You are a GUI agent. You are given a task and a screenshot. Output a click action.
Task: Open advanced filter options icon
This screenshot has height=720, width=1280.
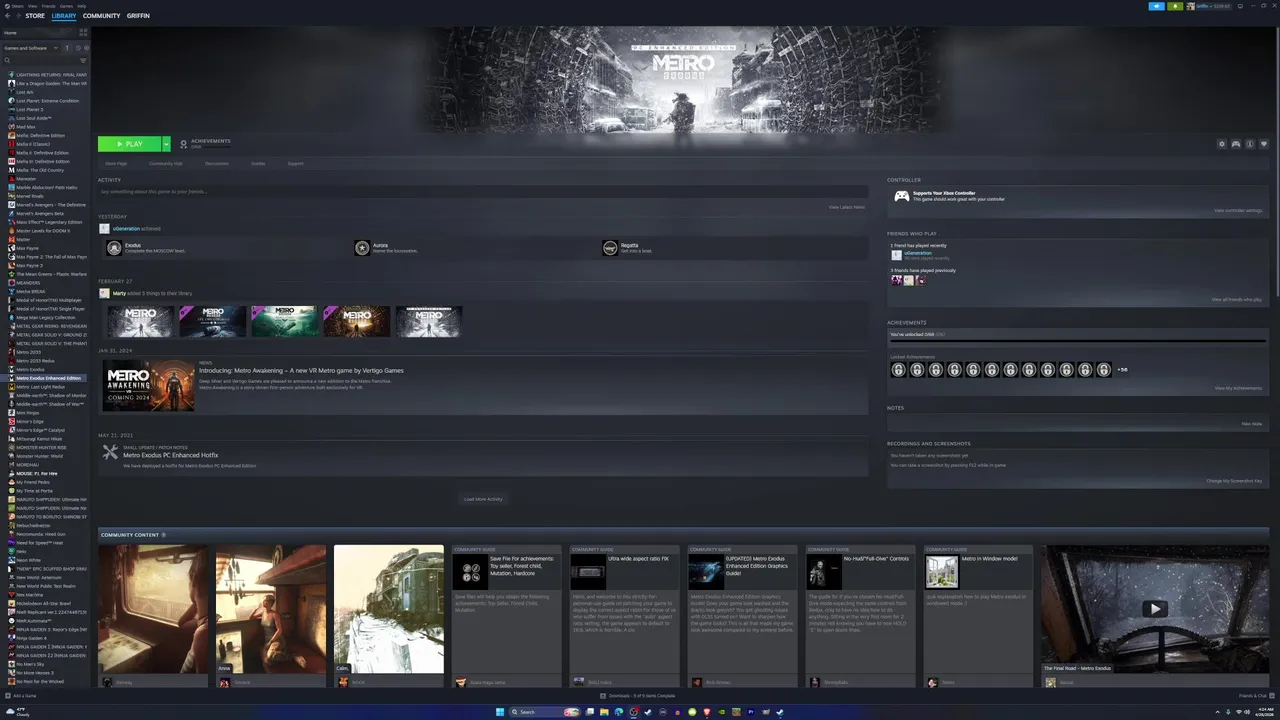[83, 60]
